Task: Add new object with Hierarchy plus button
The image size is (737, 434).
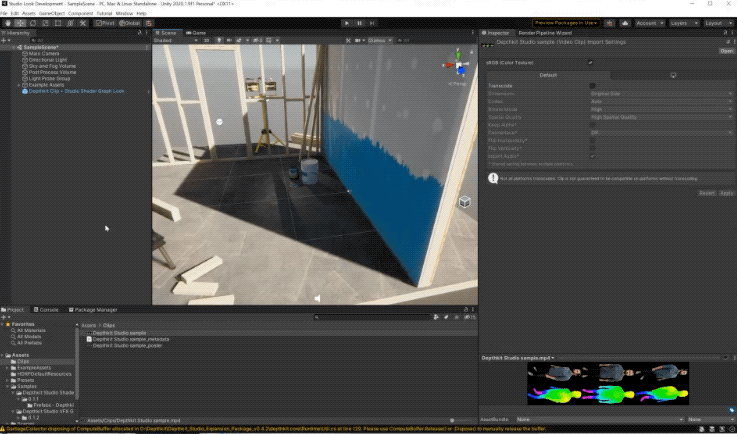Action: (x=5, y=40)
